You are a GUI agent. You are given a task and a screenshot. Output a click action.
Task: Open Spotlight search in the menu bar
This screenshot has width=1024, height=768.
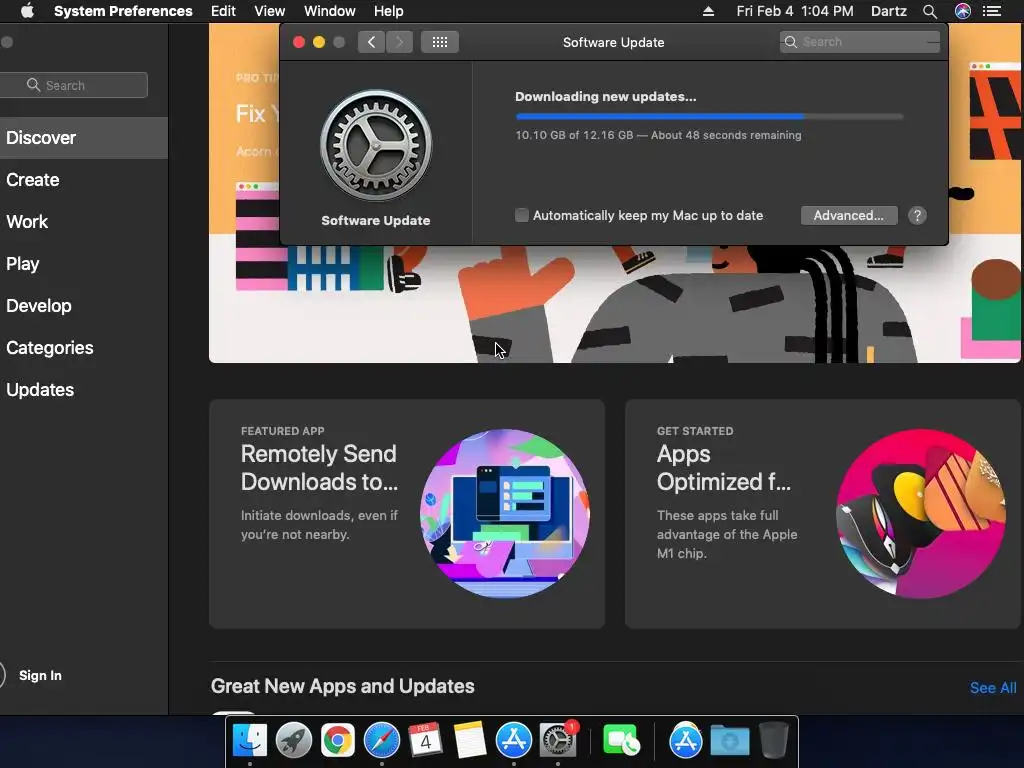click(x=930, y=11)
